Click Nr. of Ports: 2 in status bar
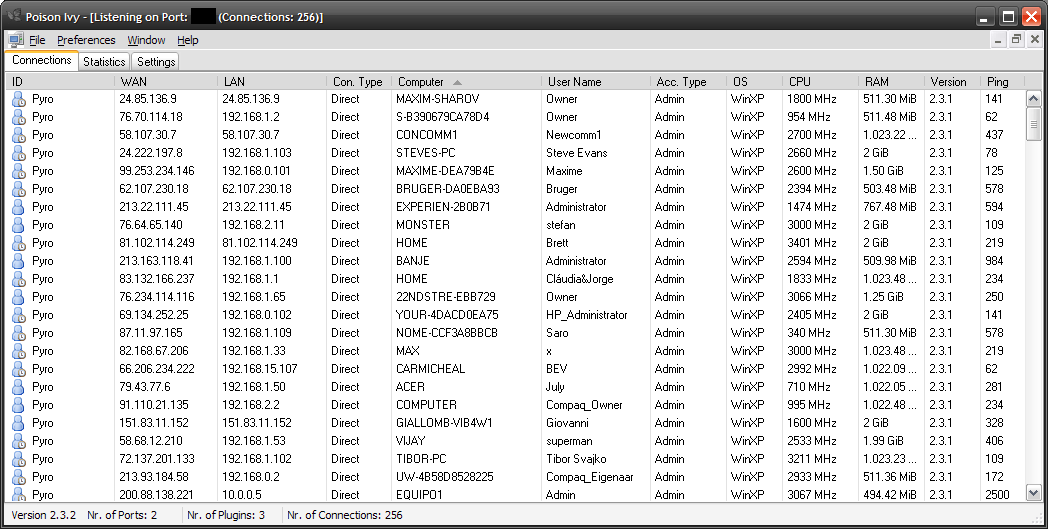Image resolution: width=1048 pixels, height=529 pixels. 122,516
